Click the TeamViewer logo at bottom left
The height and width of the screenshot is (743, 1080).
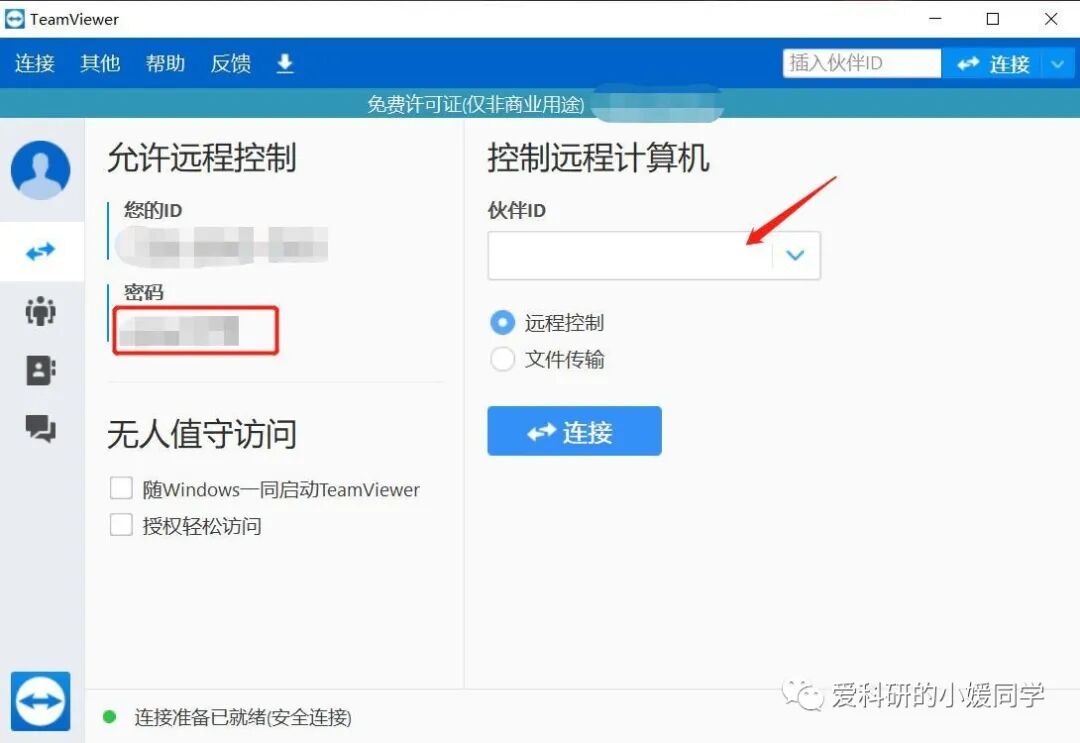41,701
